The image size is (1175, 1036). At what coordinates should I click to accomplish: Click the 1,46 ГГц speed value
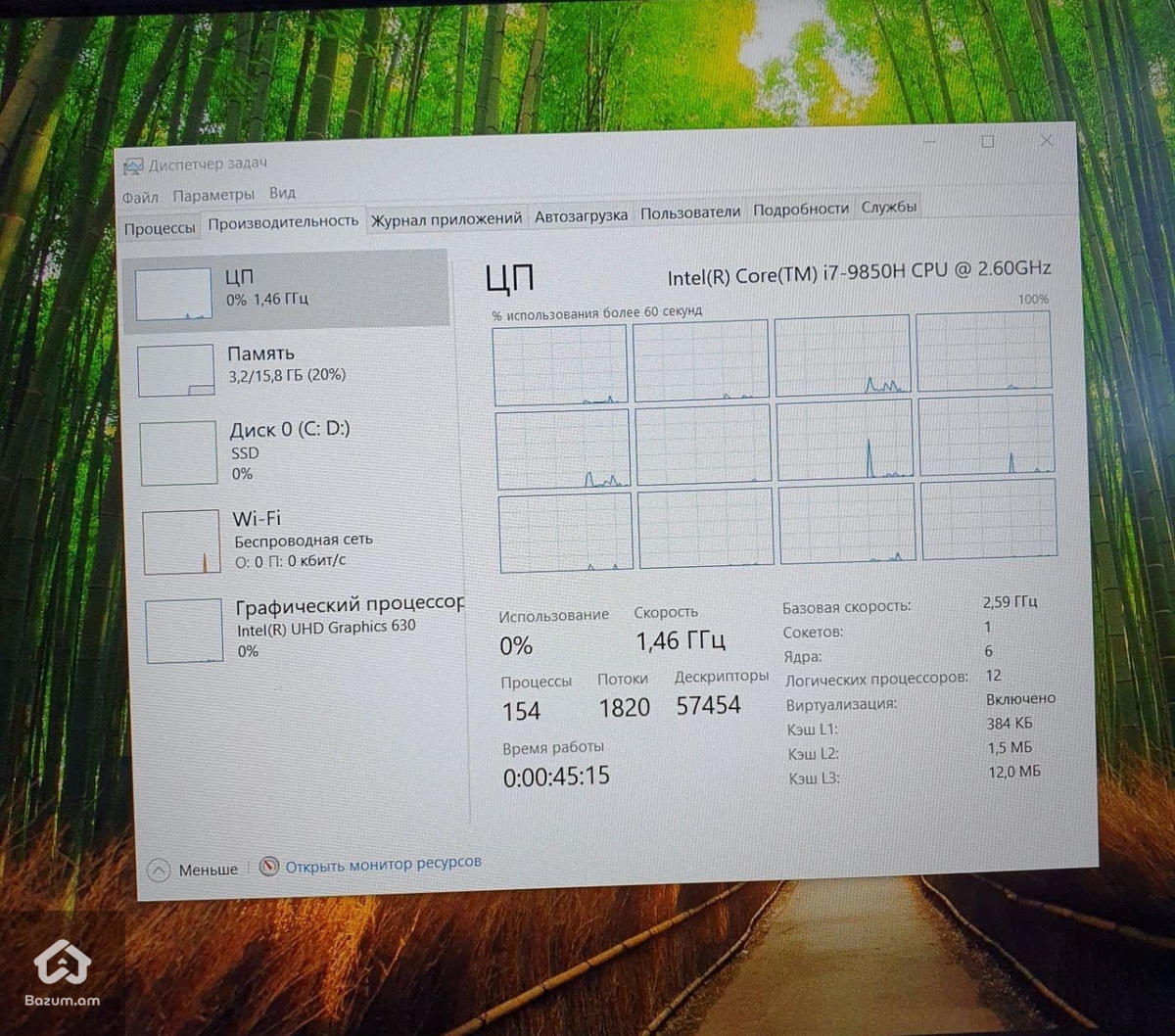tap(681, 640)
